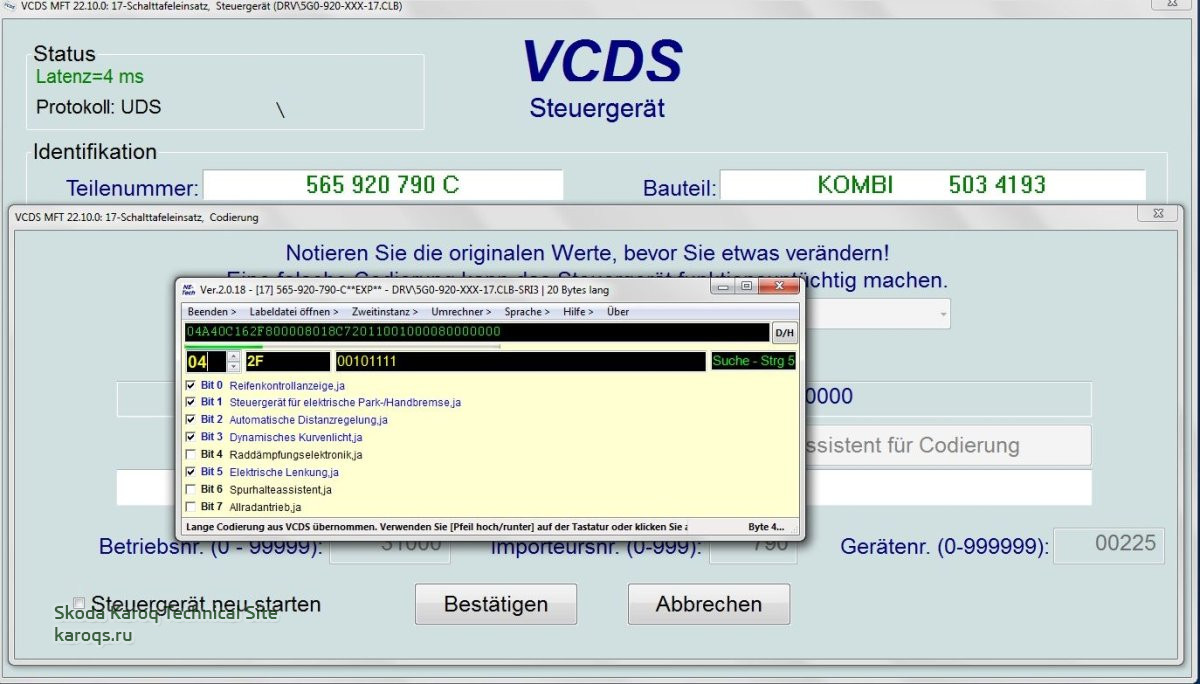Click the binary value field 00101111
Image resolution: width=1200 pixels, height=684 pixels.
pos(520,362)
